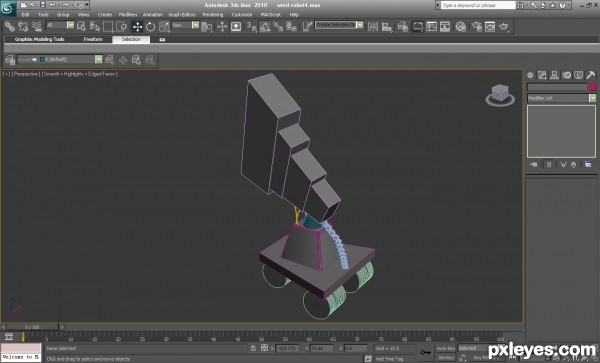Open the Material Editor
Viewport: 600px width, 363px height.
point(461,26)
